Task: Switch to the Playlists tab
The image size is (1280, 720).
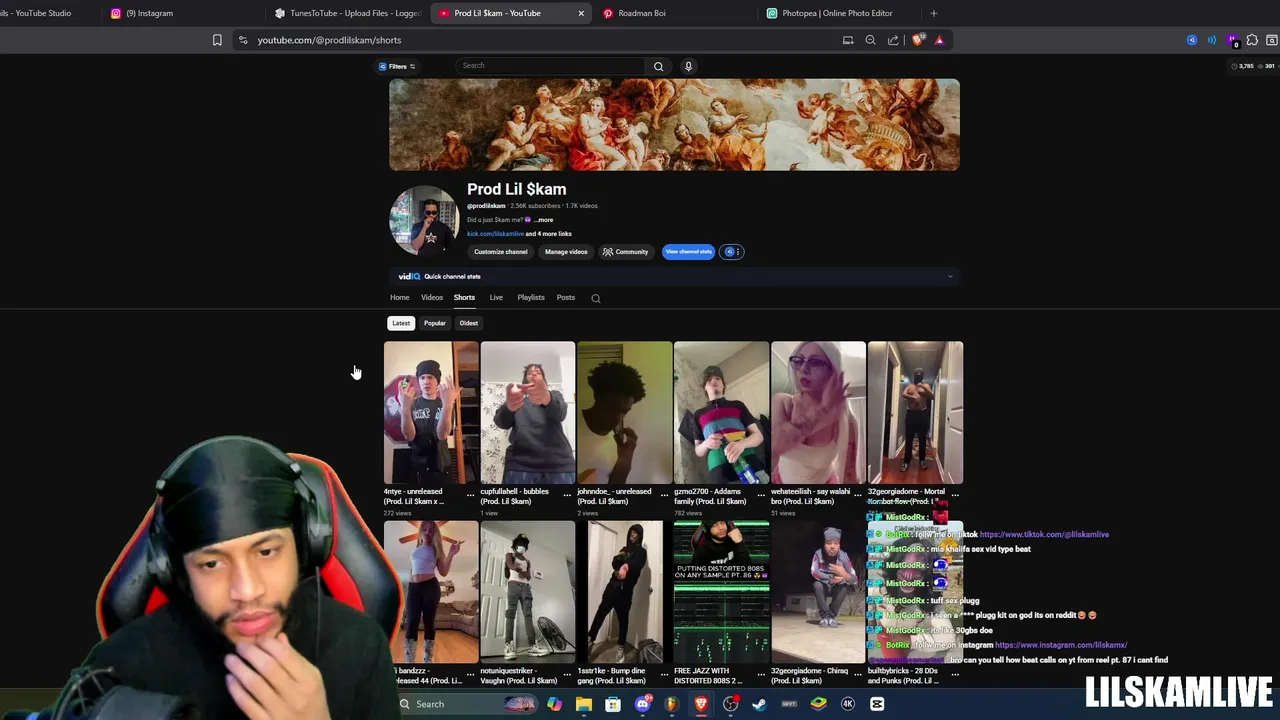Action: [531, 297]
